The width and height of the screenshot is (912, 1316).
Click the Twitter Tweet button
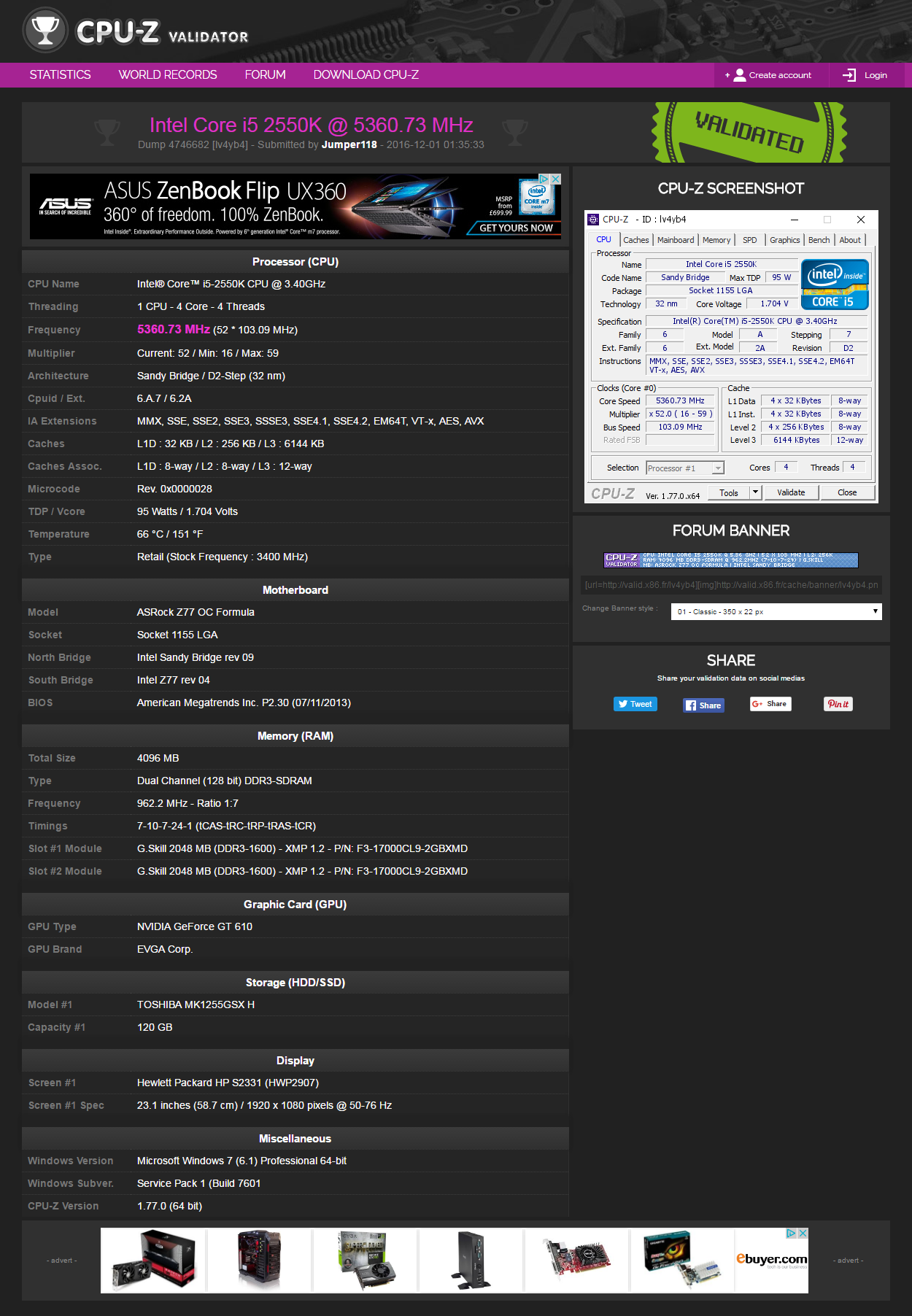[x=635, y=704]
